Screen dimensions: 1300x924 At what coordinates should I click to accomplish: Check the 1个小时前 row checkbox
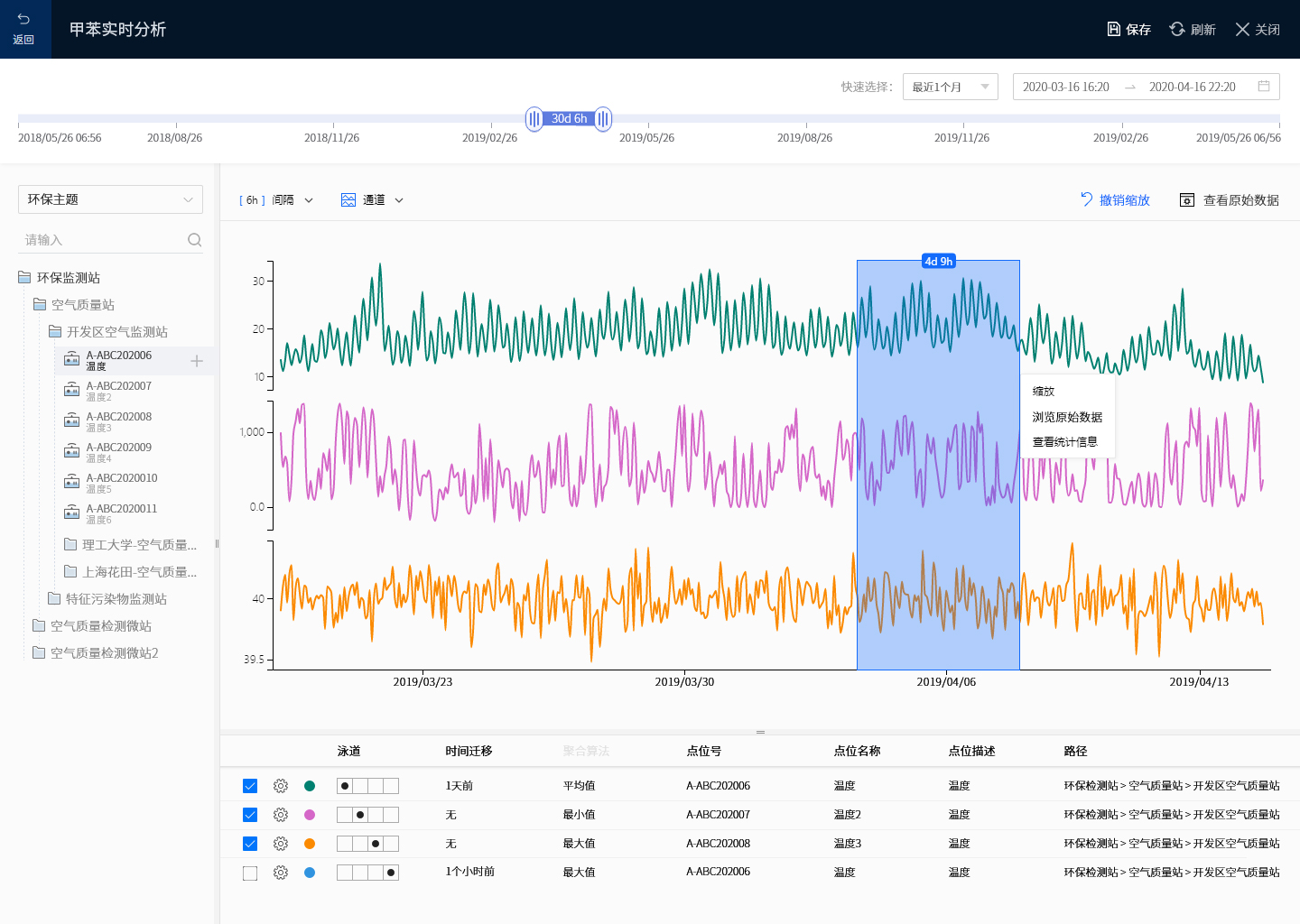tap(250, 873)
